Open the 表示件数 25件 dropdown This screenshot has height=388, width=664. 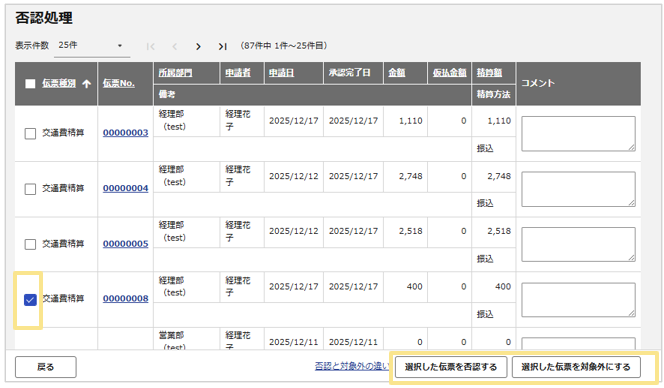pos(91,45)
